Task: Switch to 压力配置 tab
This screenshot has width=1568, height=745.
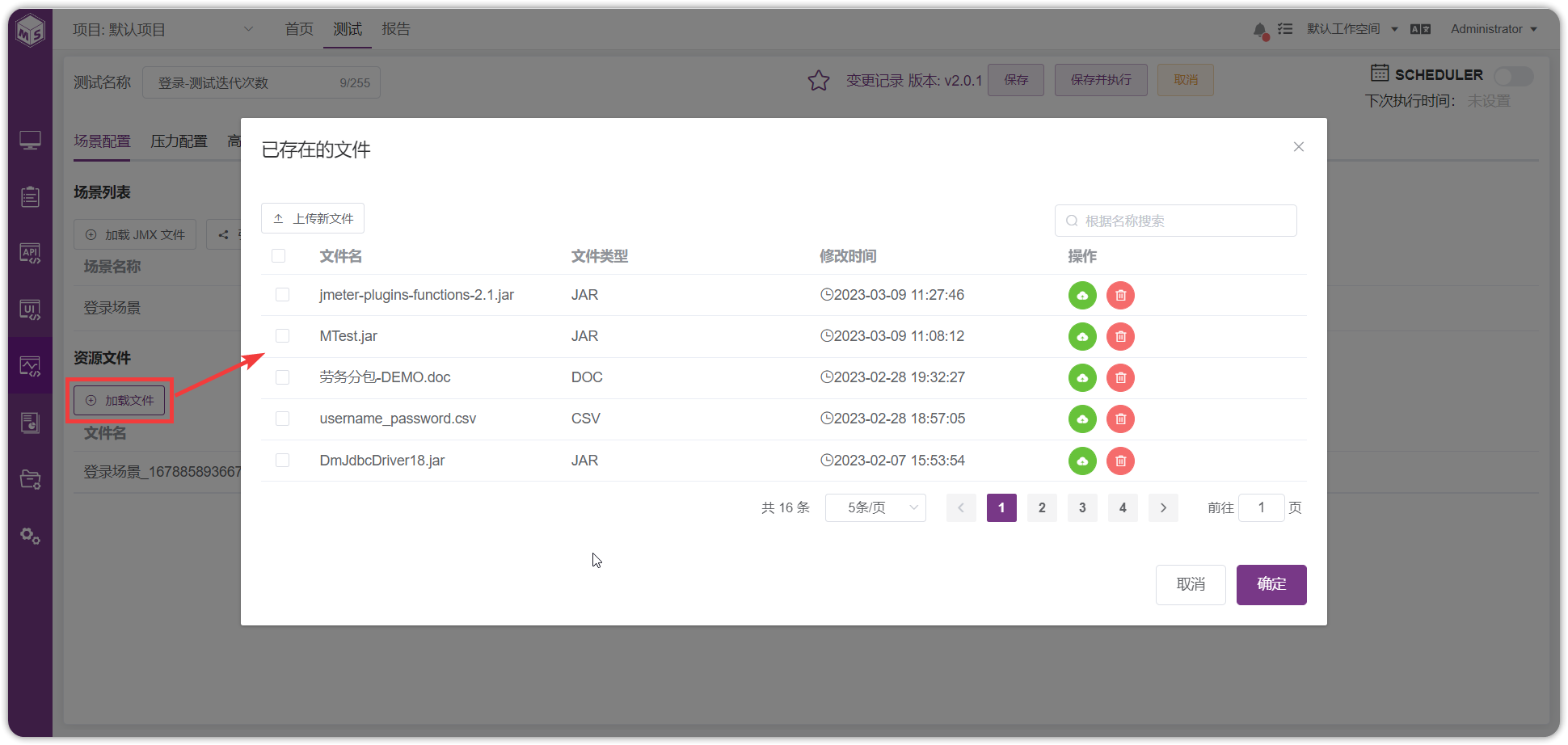Action: tap(179, 141)
